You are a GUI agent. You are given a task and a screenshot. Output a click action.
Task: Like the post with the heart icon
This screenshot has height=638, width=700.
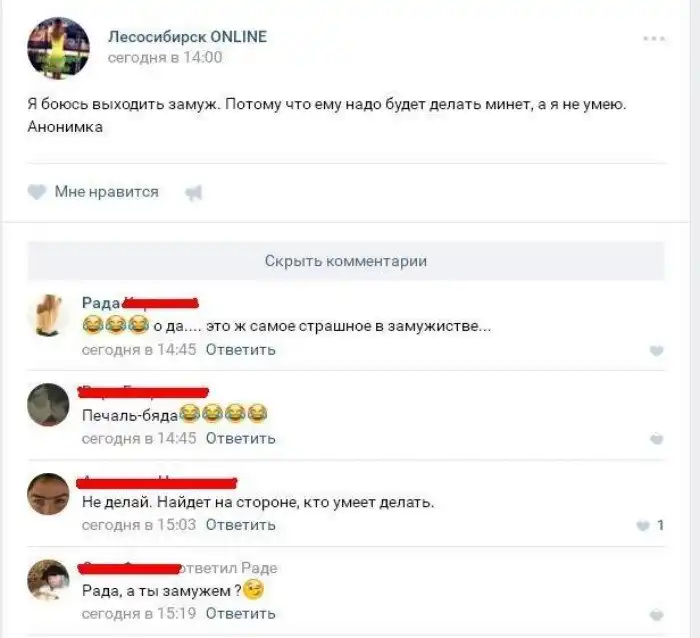pyautogui.click(x=37, y=192)
